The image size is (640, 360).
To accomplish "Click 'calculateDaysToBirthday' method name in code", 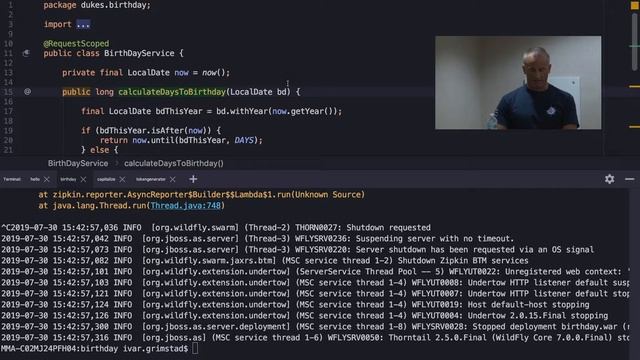I will [x=172, y=92].
